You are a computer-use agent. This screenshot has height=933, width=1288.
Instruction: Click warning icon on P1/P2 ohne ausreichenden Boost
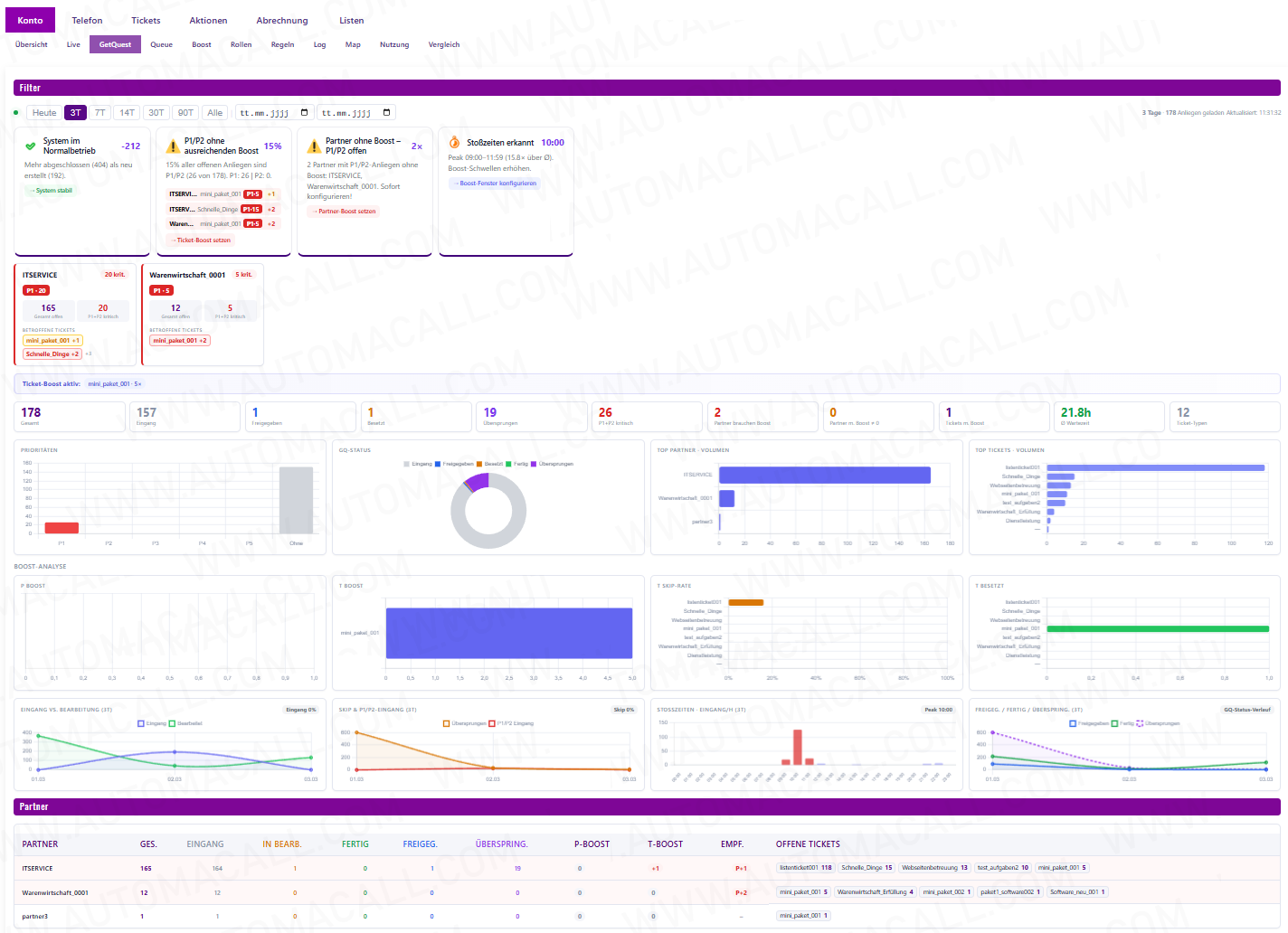pos(173,146)
